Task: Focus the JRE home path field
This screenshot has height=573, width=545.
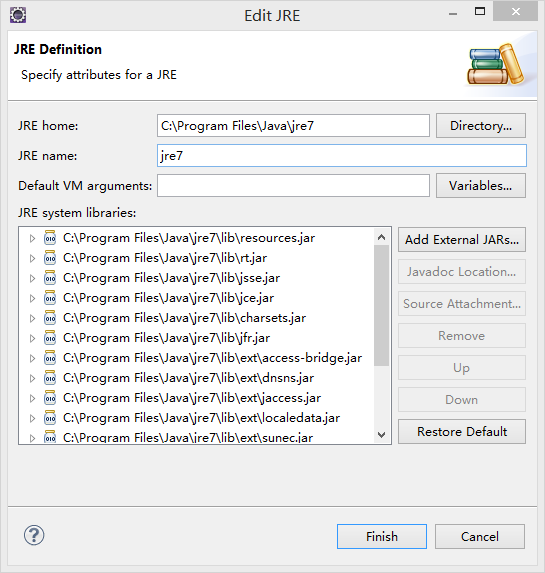Action: 293,126
